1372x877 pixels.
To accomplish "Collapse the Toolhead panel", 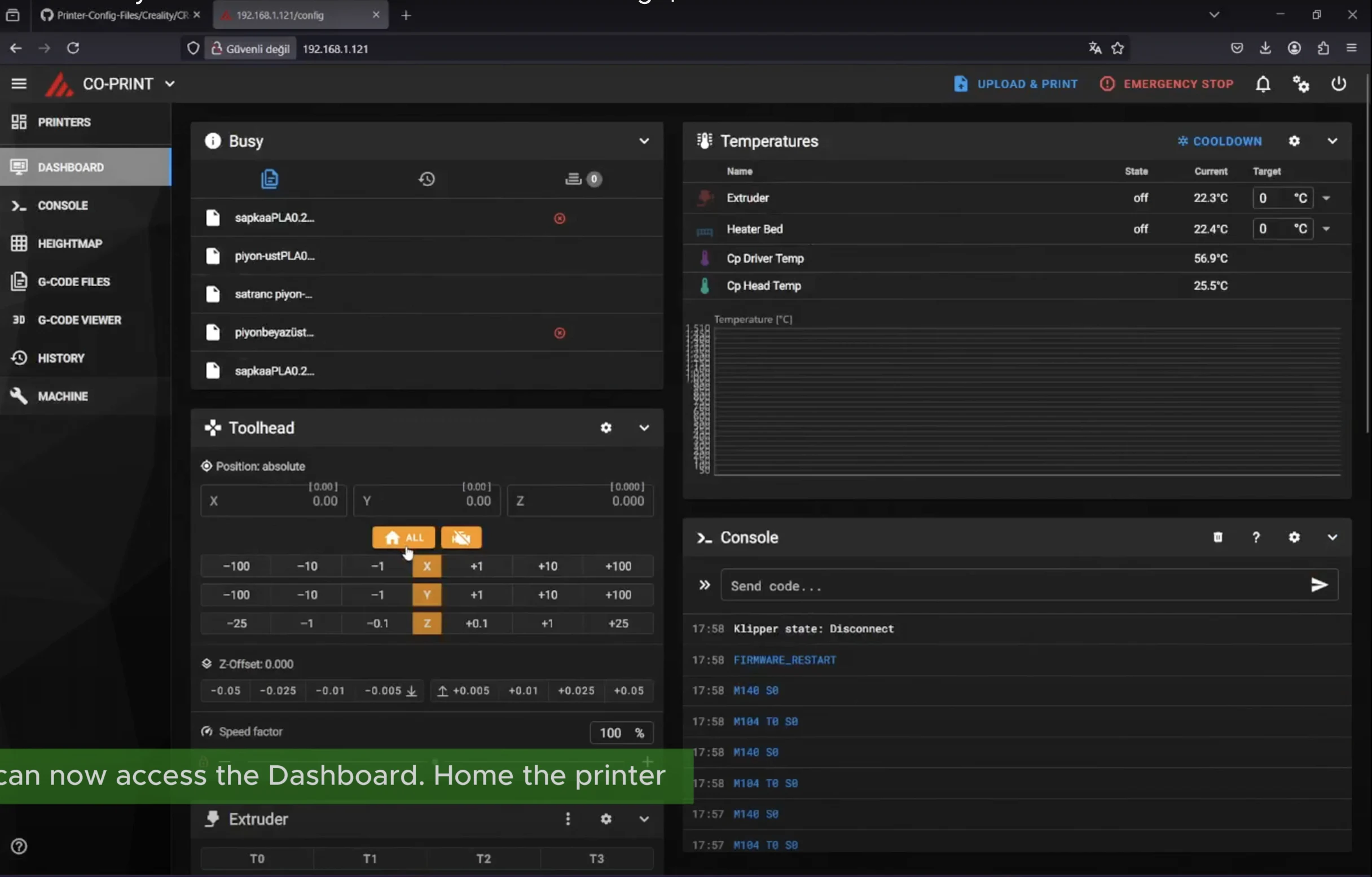I will pos(644,428).
